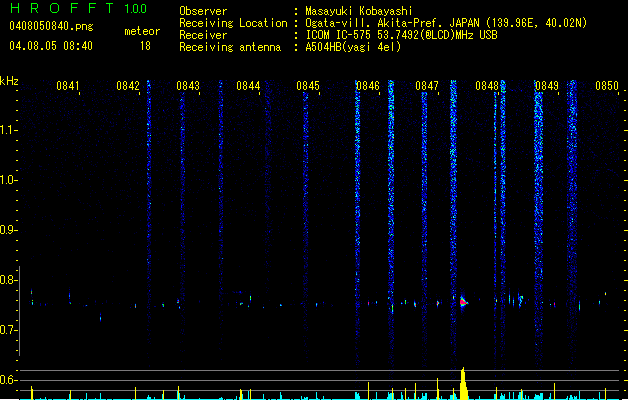
Task: Click the bright red meteor echo after 0847
Action: point(463,301)
